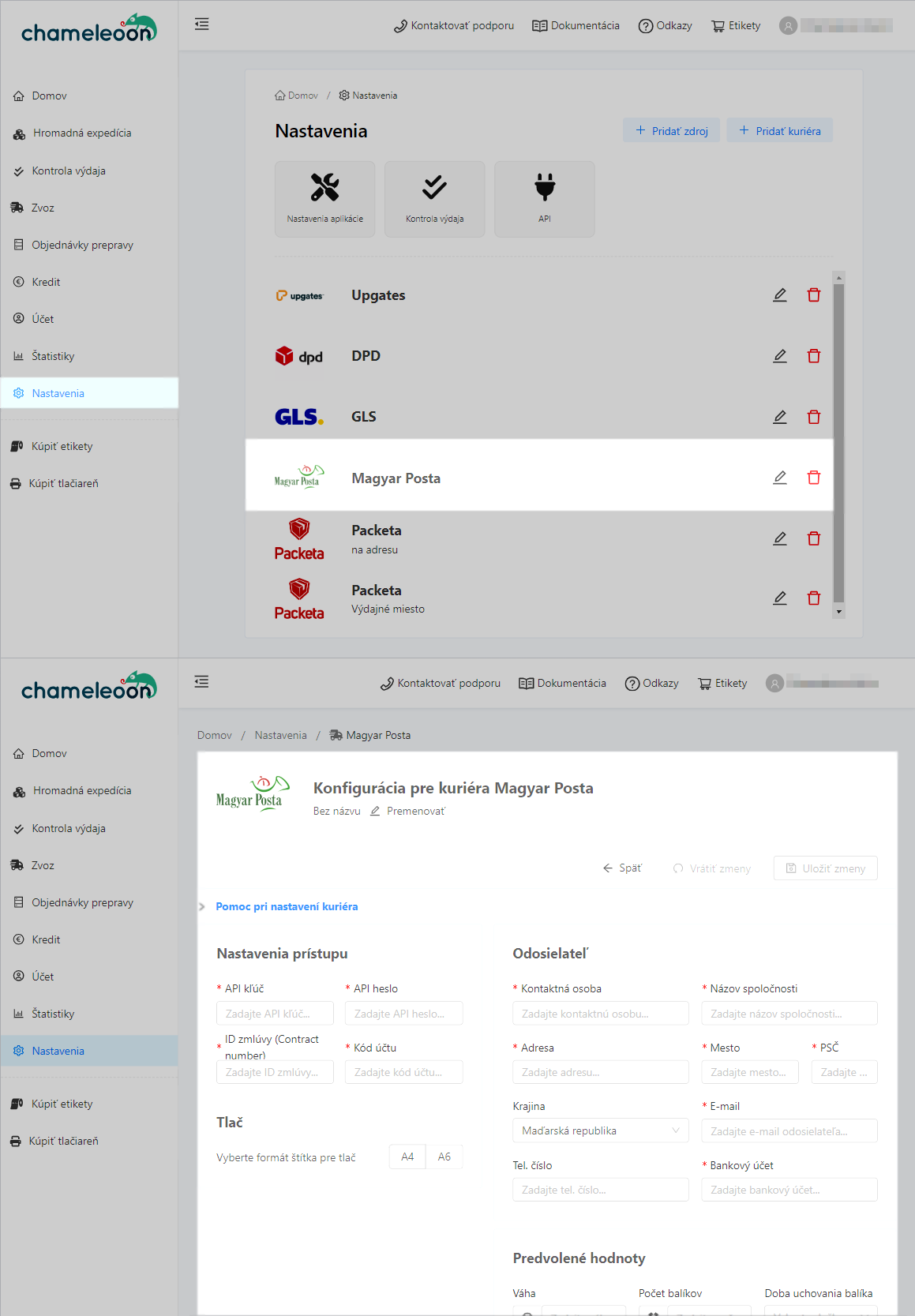Open the API plug tile
Viewport: 915px width, 1316px height.
[x=544, y=199]
